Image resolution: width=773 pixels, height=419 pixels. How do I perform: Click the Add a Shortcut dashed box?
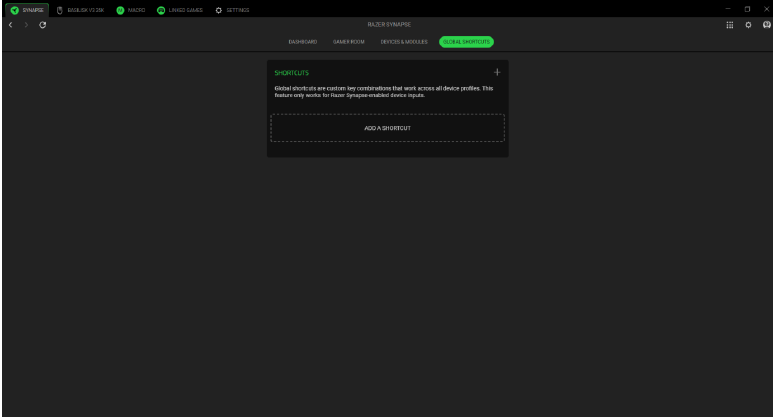tap(387, 128)
